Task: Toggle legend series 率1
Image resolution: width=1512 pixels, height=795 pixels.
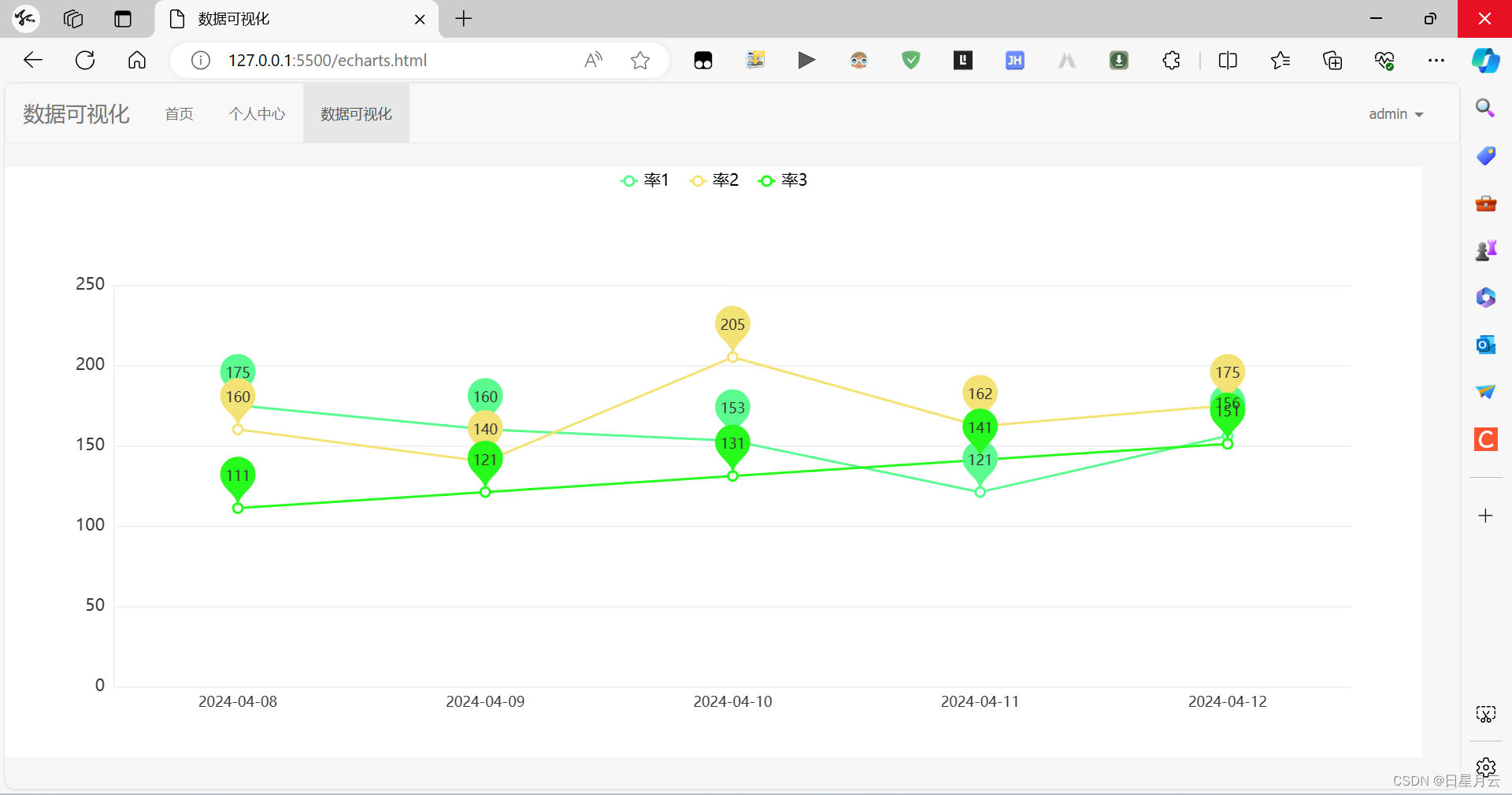Action: point(644,180)
